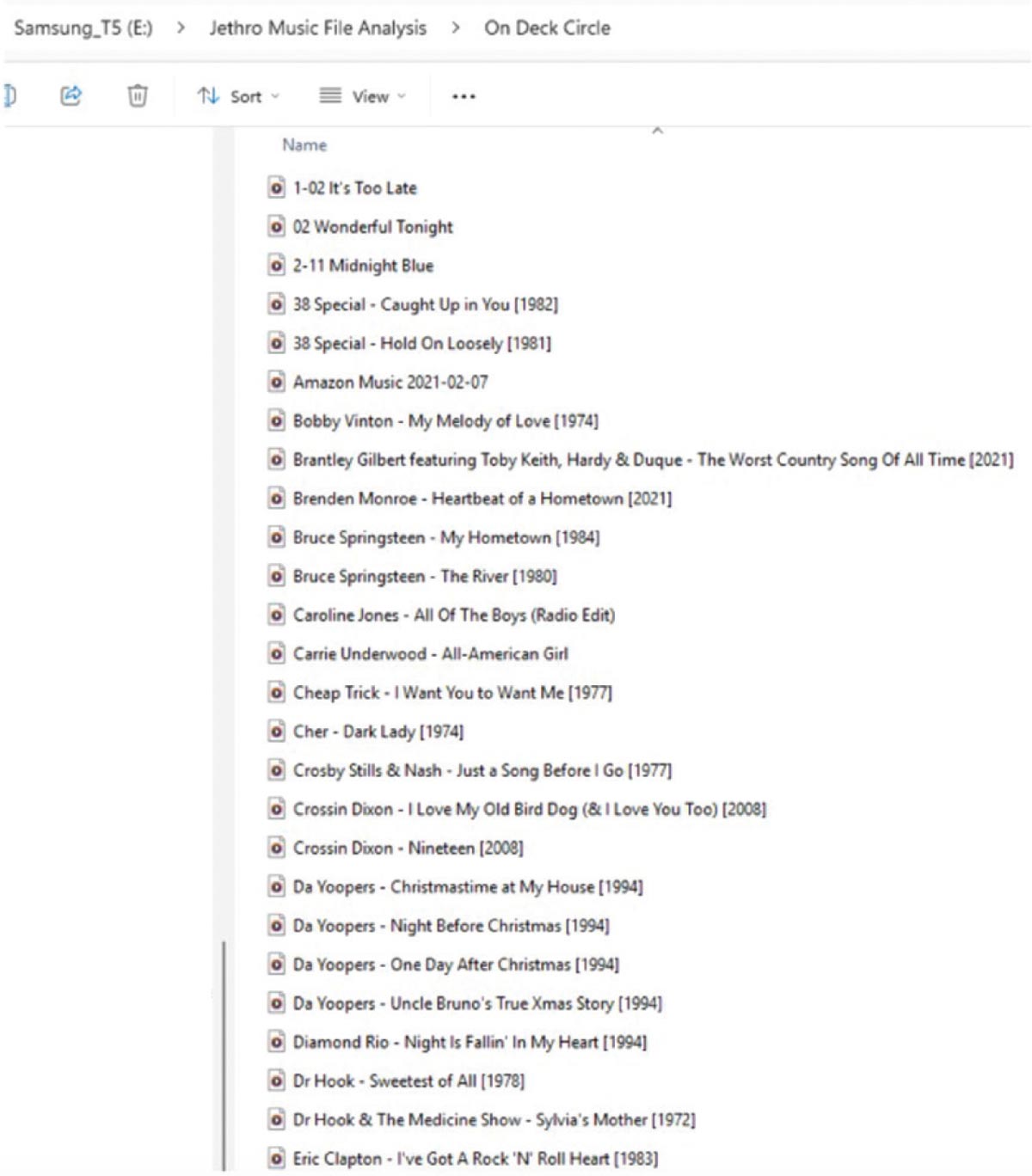1032x1176 pixels.
Task: Open the Sort dropdown menu
Action: [238, 96]
